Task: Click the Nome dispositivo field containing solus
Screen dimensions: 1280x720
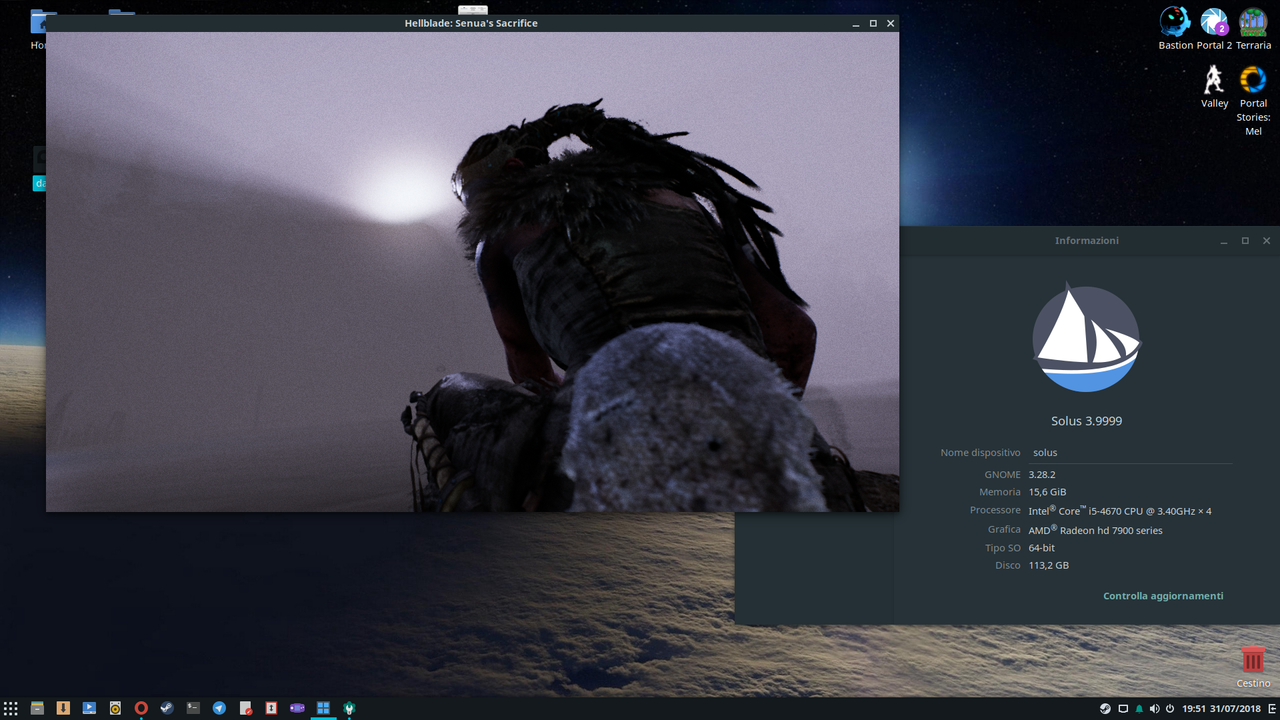Action: tap(1128, 453)
